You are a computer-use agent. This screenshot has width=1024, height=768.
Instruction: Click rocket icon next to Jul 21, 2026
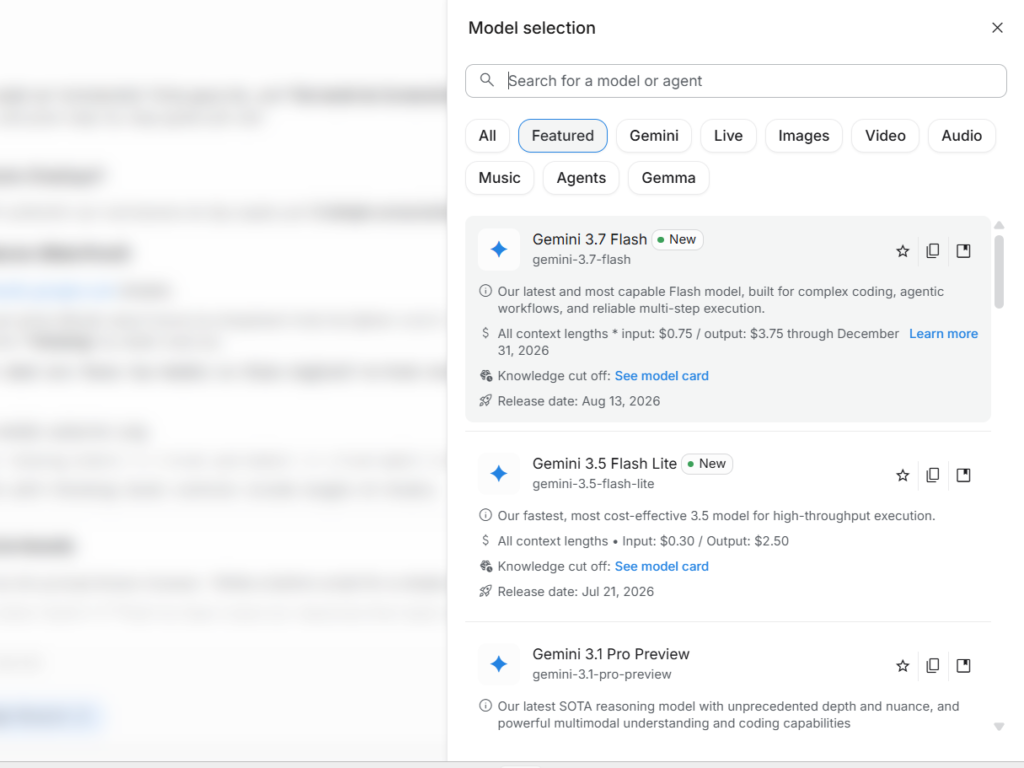485,591
